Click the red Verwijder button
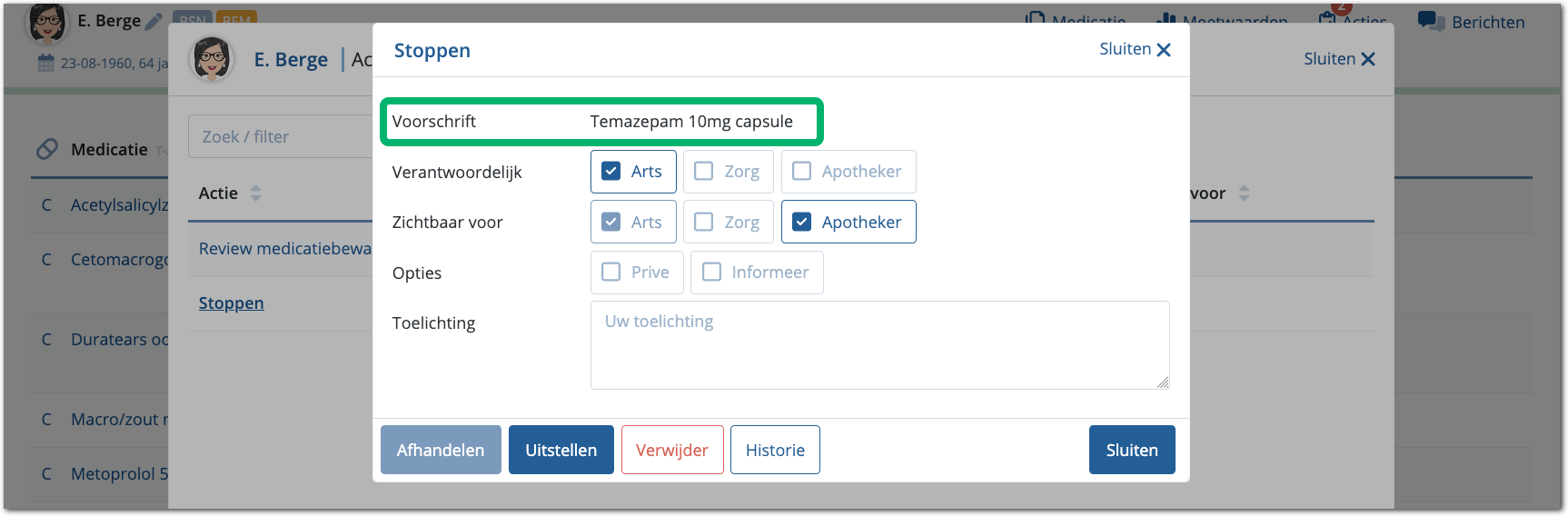Image resolution: width=1568 pixels, height=516 pixels. pyautogui.click(x=672, y=450)
